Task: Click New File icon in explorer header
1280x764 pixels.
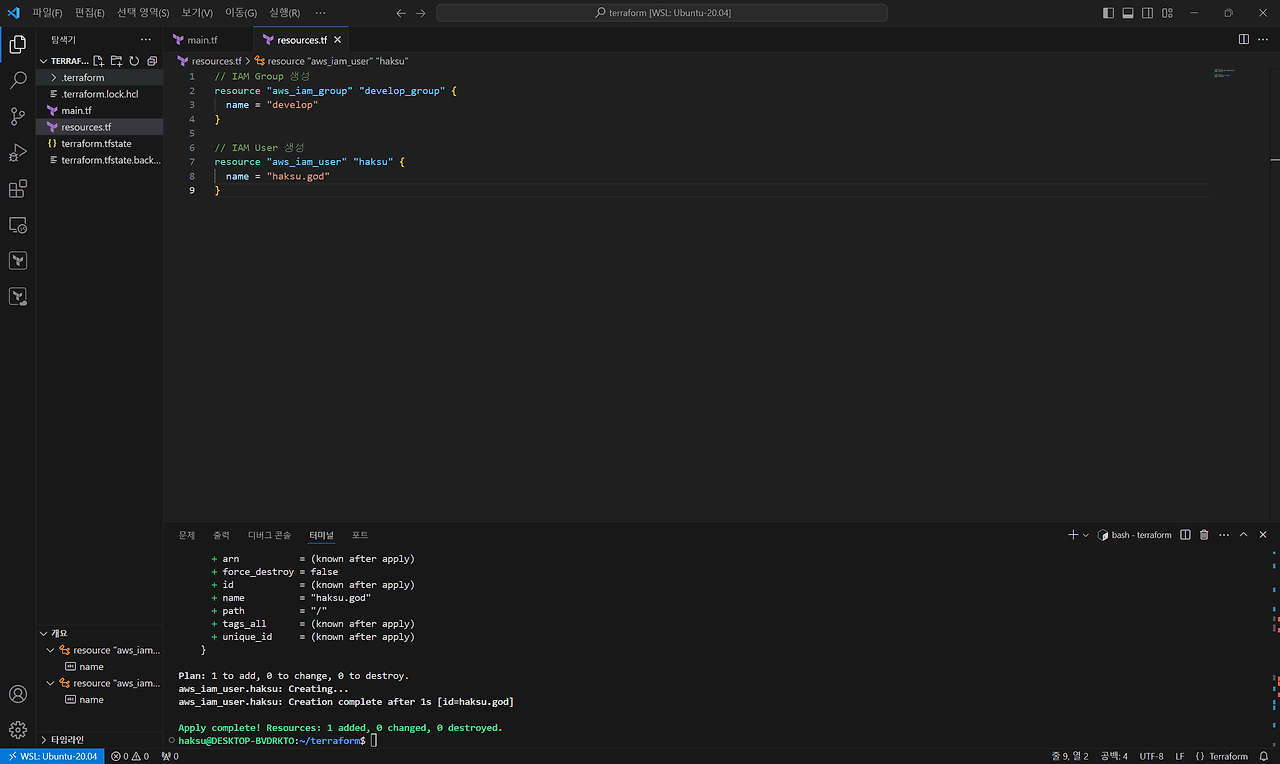Action: click(x=99, y=61)
